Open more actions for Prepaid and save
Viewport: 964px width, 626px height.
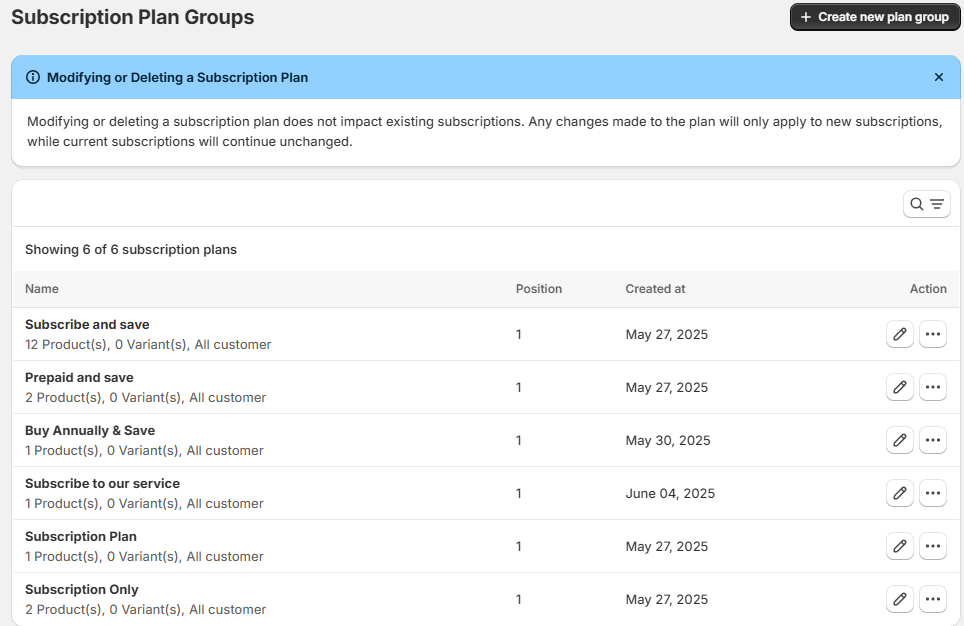pos(932,387)
